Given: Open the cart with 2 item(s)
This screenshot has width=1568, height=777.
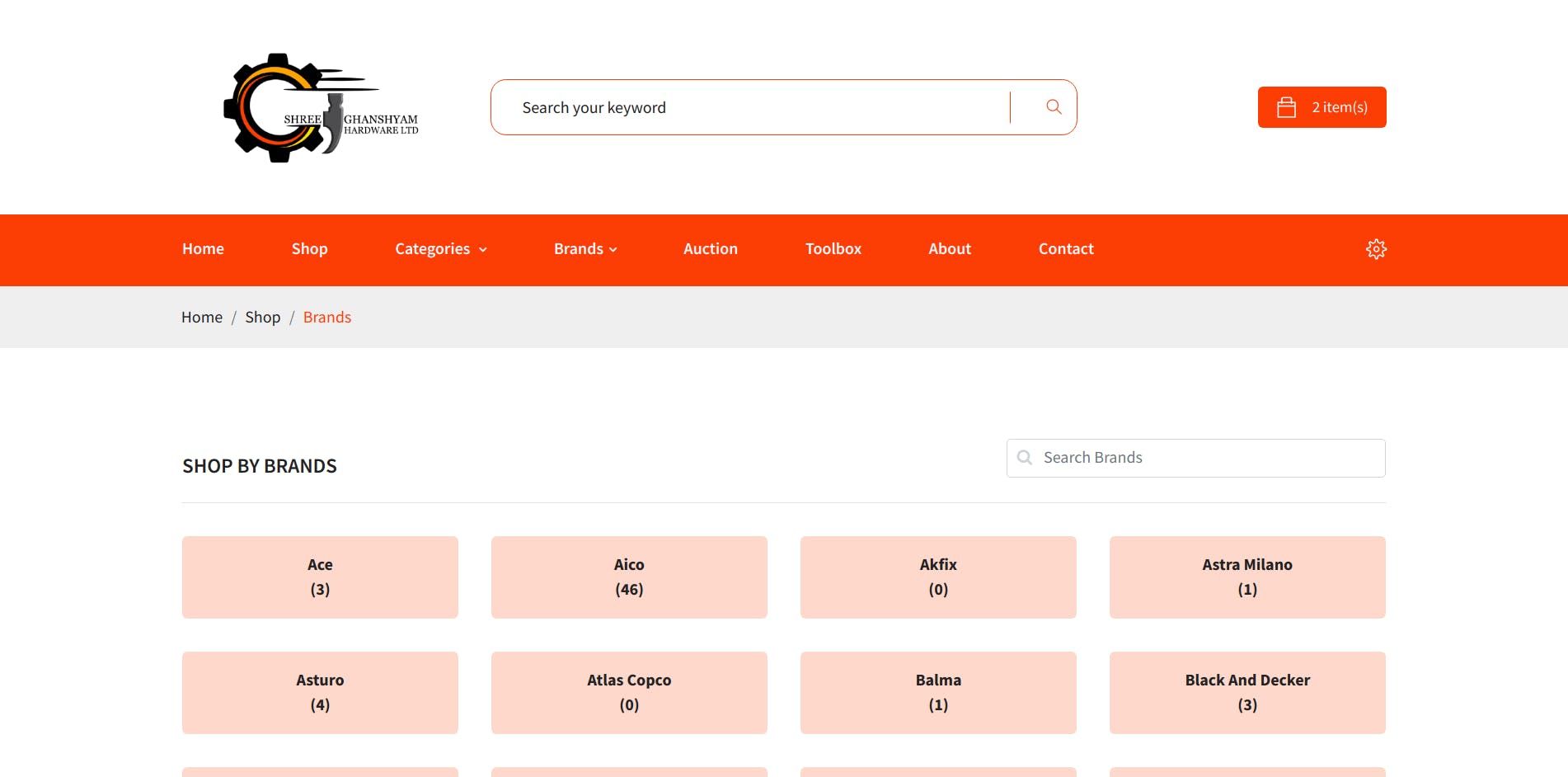Looking at the screenshot, I should (1322, 107).
